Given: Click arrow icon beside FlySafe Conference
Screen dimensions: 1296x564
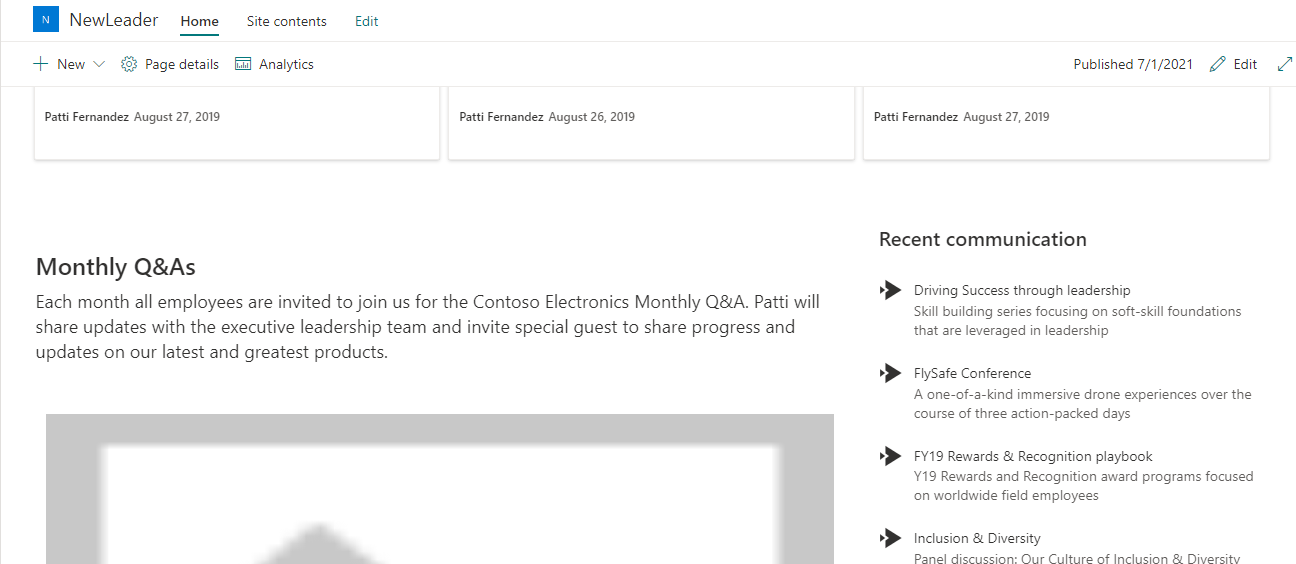Looking at the screenshot, I should pos(890,373).
